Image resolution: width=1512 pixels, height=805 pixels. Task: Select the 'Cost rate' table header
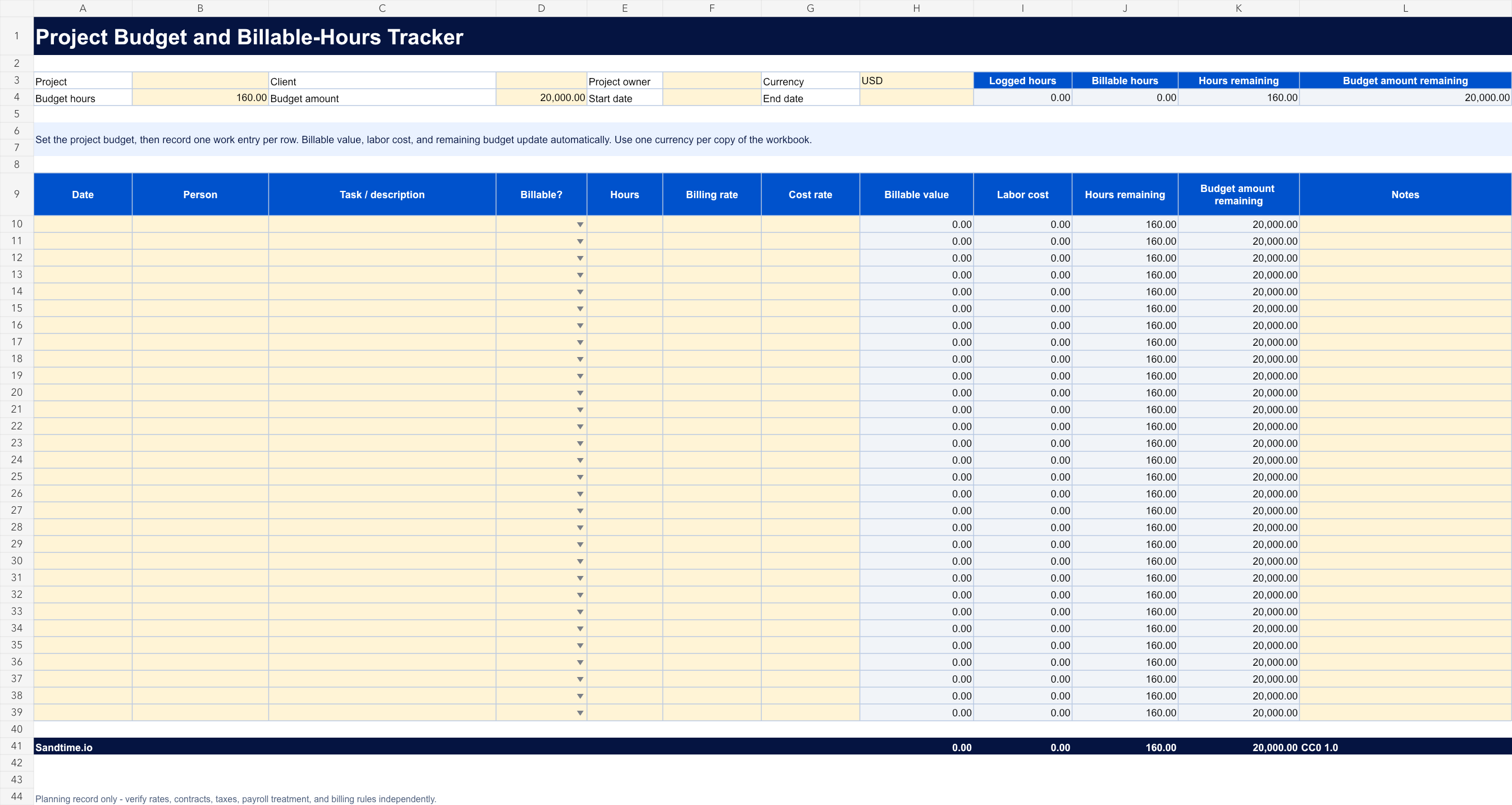tap(811, 194)
